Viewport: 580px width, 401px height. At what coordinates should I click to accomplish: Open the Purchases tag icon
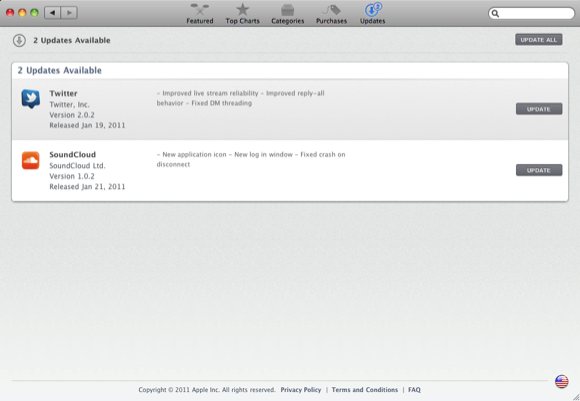tap(331, 10)
